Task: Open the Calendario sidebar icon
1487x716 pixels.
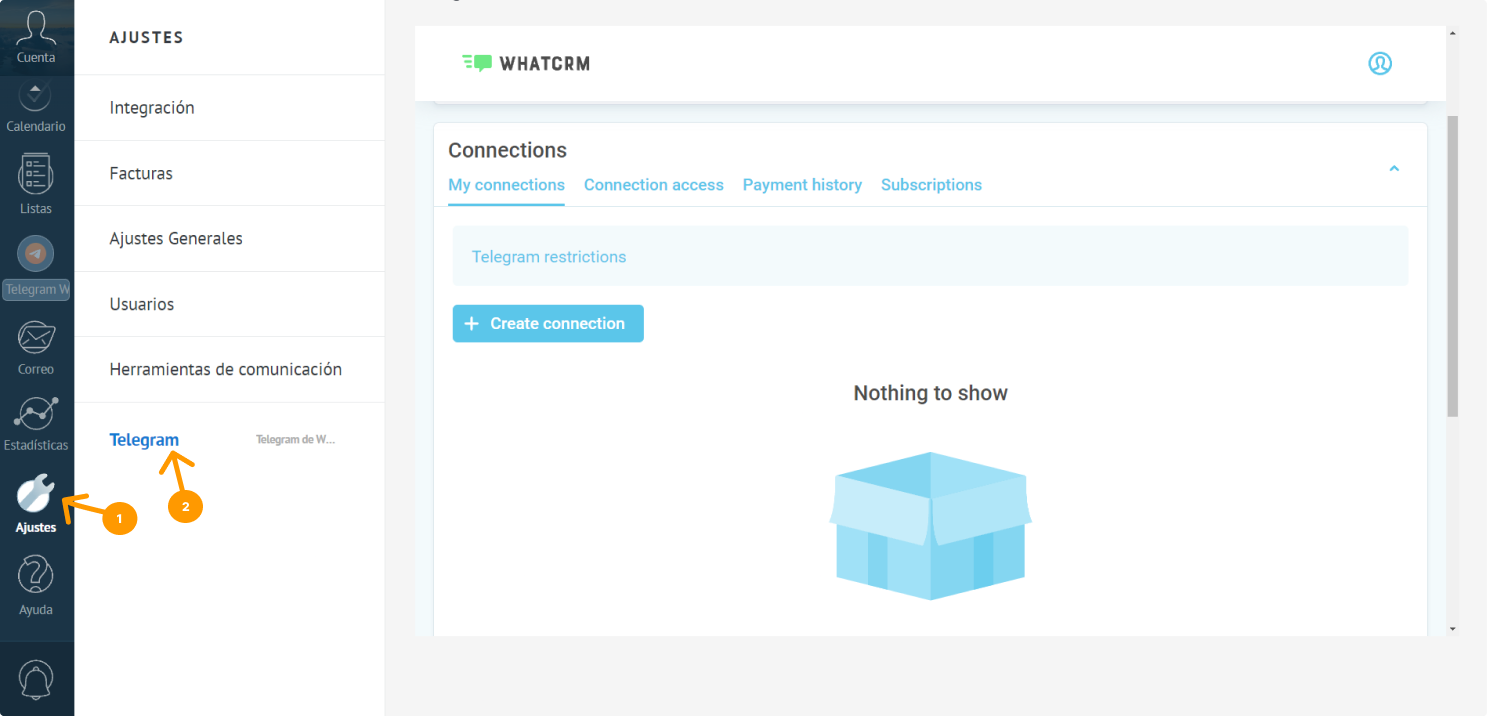Action: coord(36,98)
